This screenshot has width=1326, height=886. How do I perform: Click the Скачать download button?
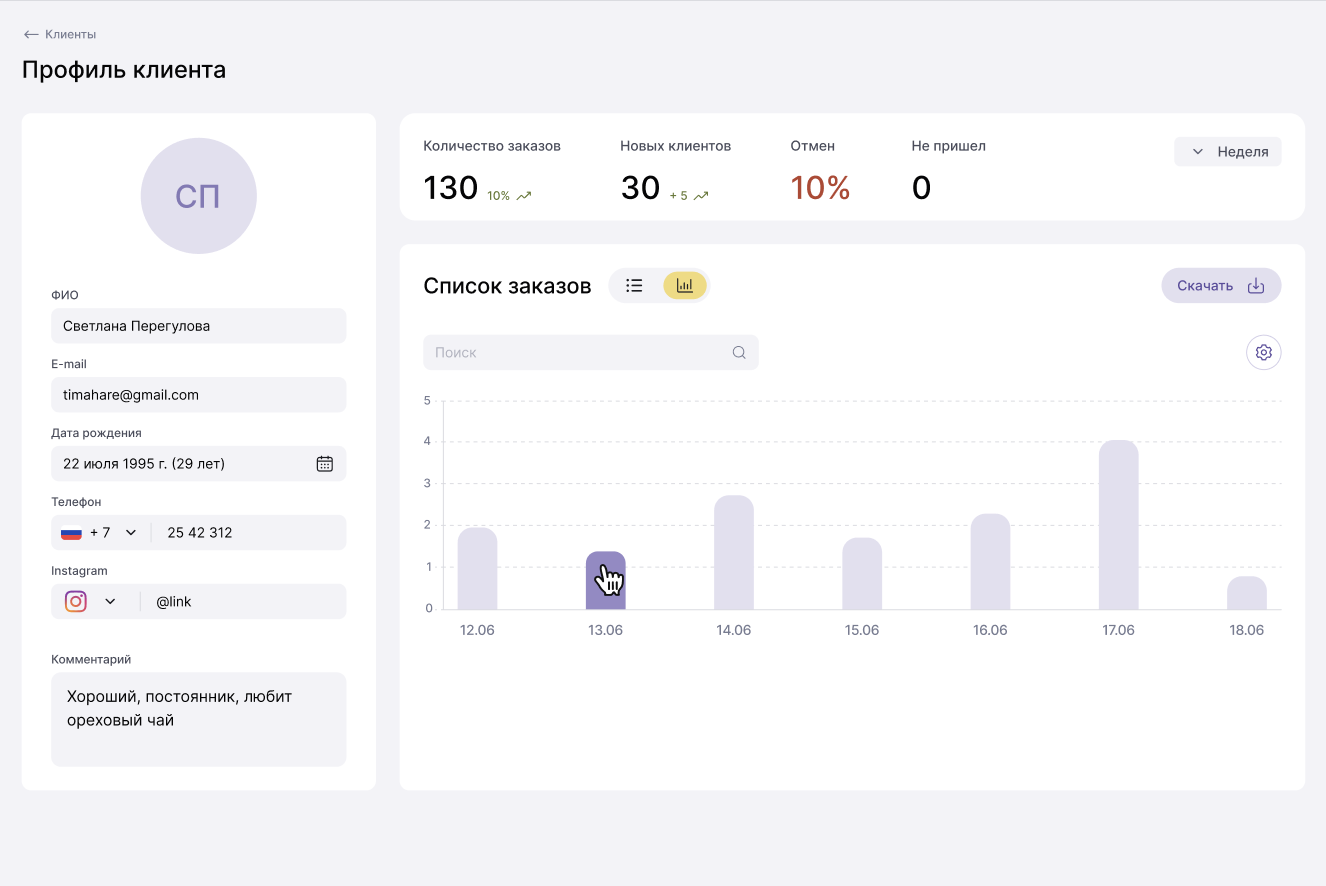tap(1221, 286)
